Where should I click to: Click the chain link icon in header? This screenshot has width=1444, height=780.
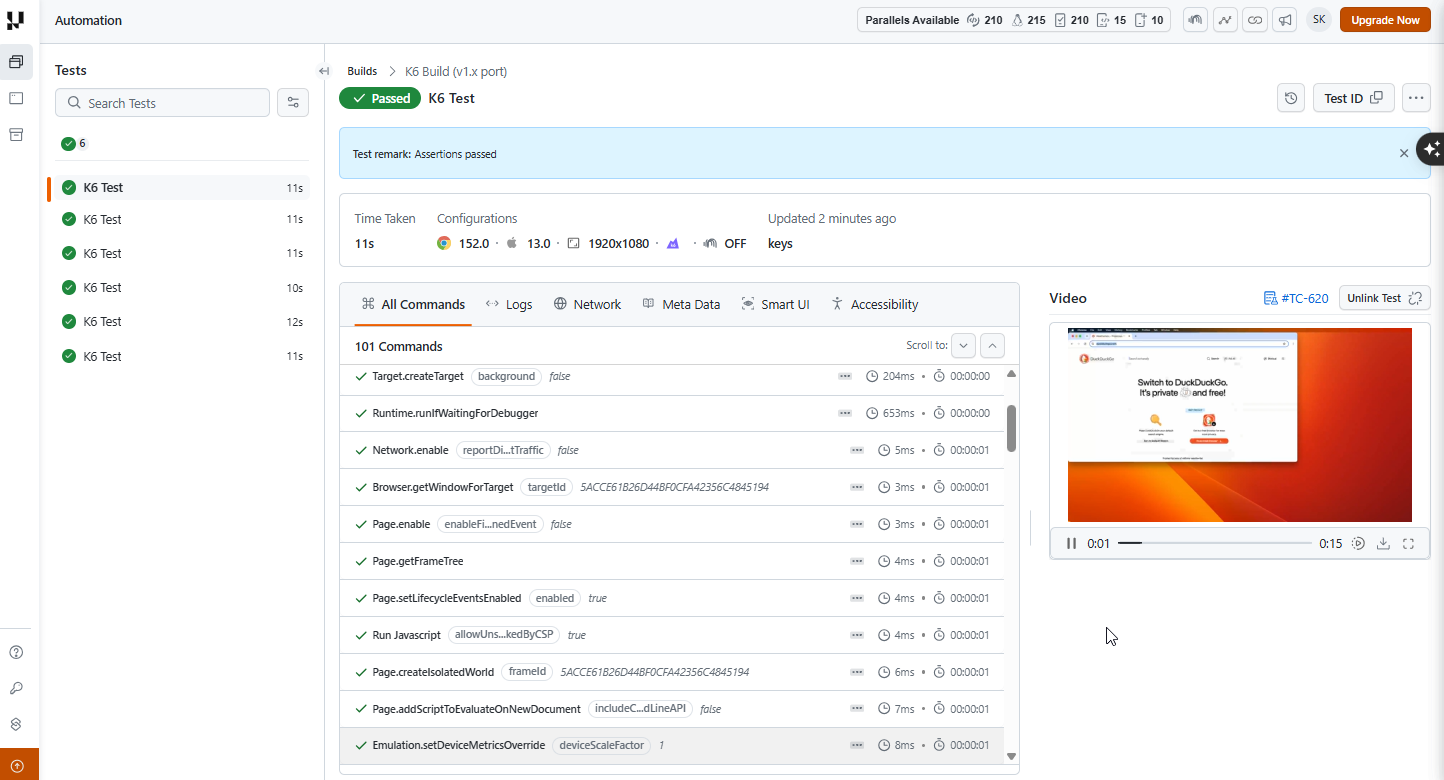pos(1255,20)
